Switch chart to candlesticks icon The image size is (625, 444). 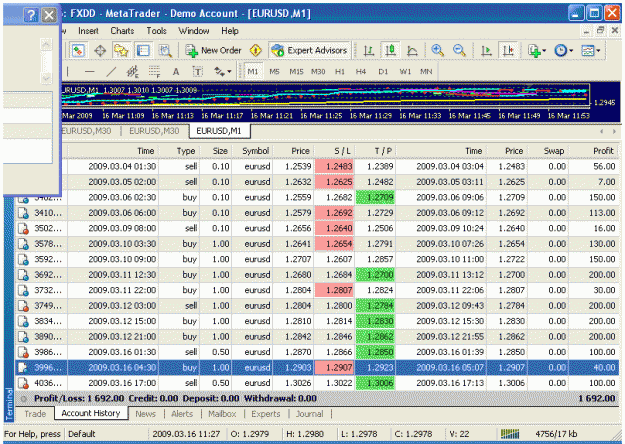pos(391,50)
